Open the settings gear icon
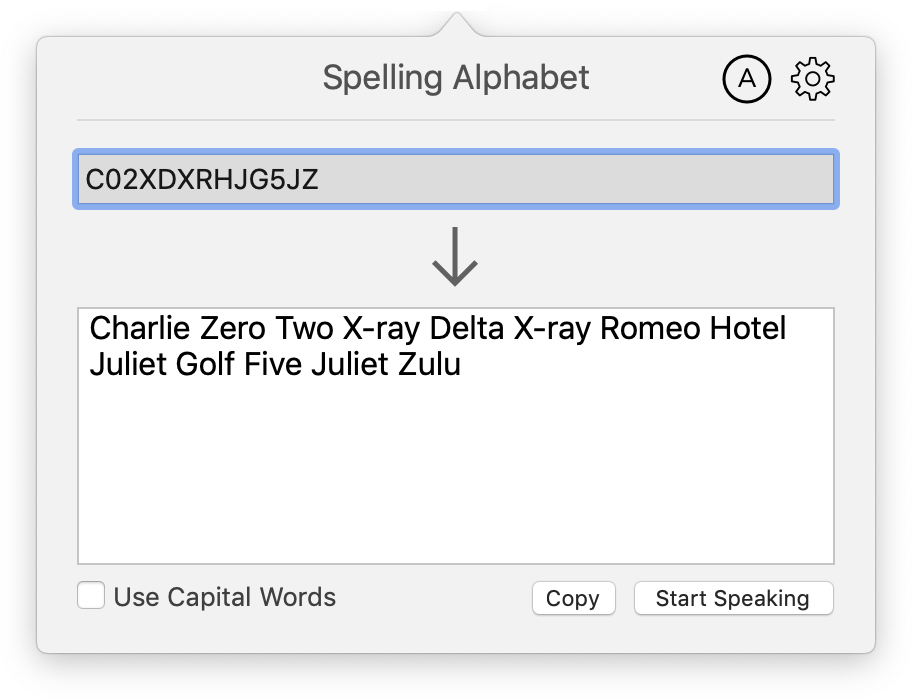Screen dimensions: 912x699 point(812,77)
